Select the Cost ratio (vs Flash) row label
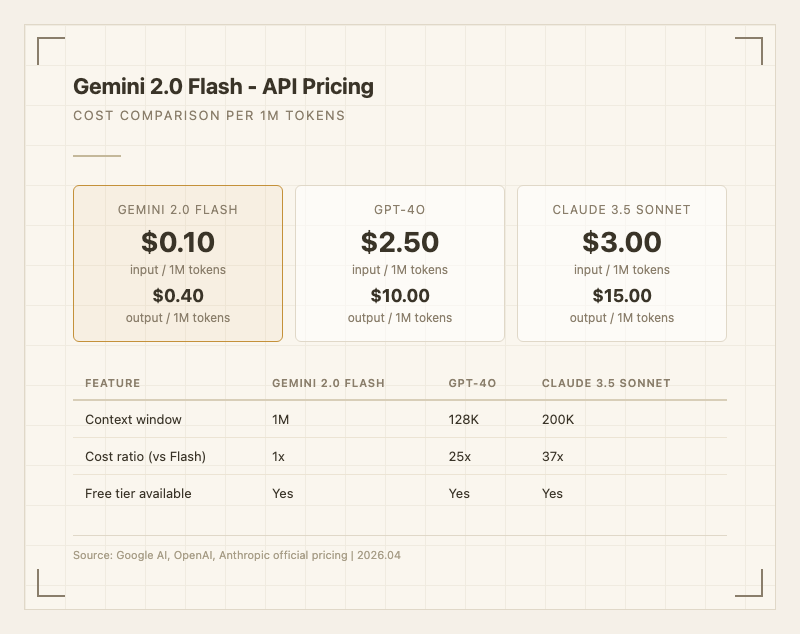This screenshot has width=800, height=634. (146, 457)
